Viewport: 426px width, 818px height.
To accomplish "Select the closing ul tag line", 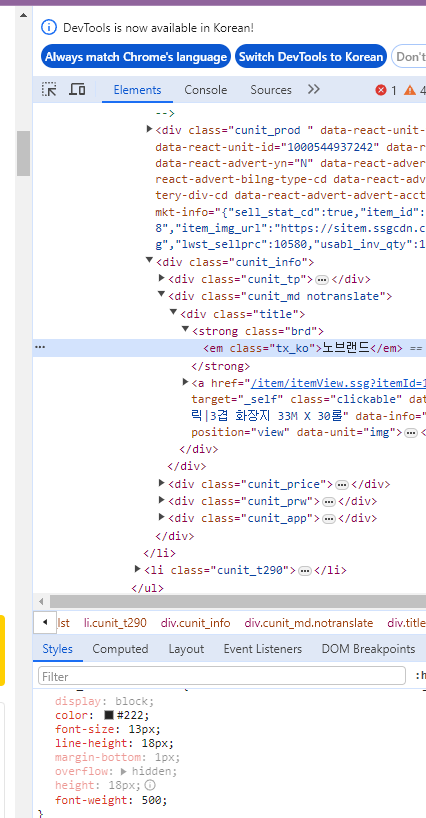I will (147, 588).
